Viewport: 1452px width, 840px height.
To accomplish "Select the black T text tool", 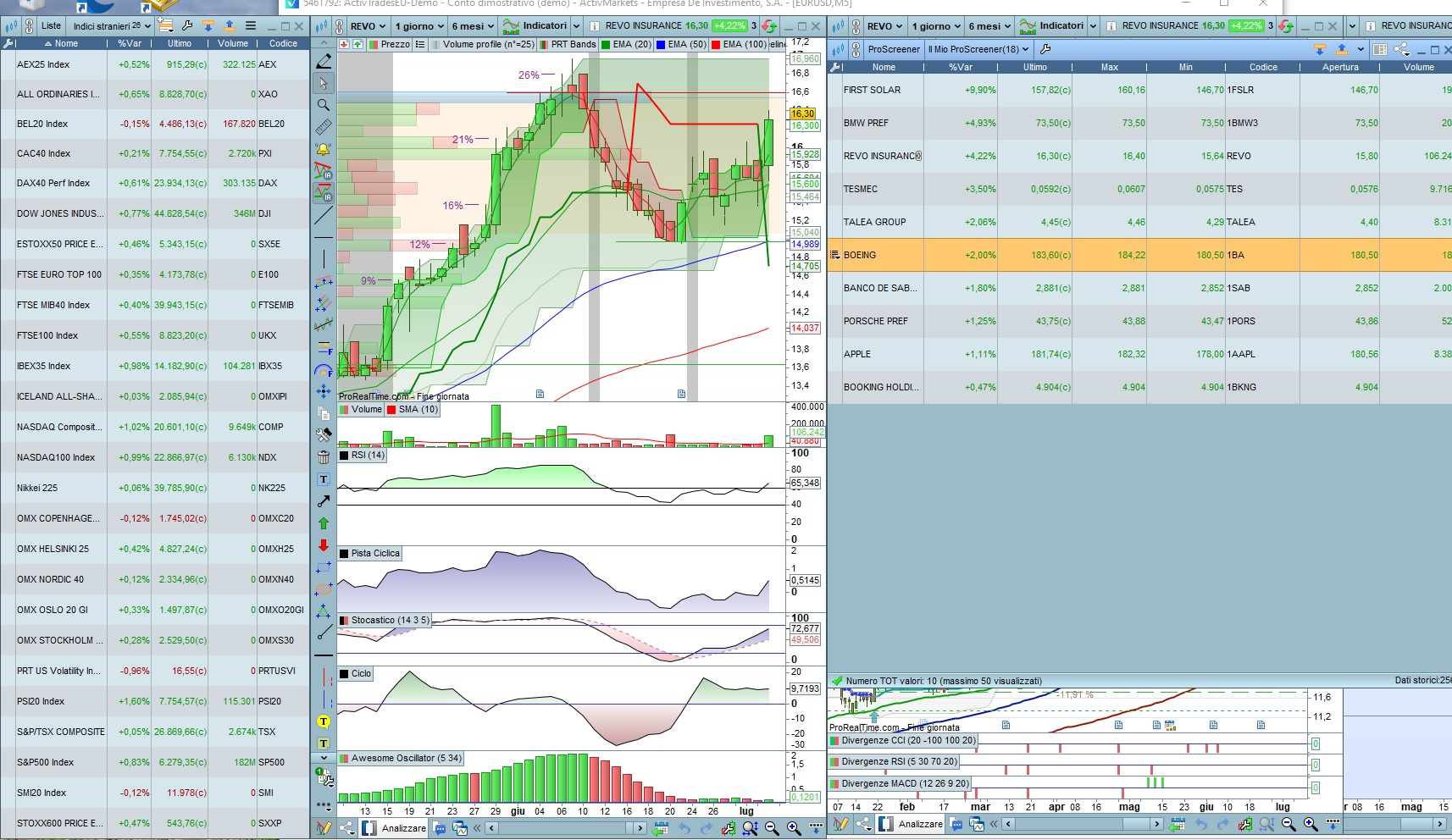I will pos(324,479).
